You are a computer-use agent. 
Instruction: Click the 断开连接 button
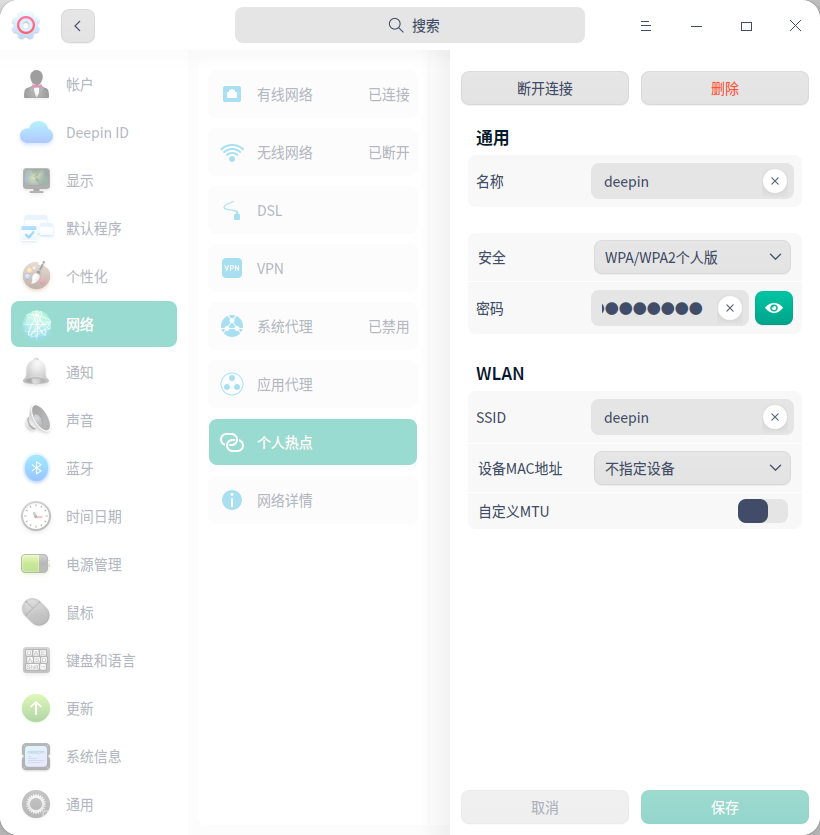(545, 88)
